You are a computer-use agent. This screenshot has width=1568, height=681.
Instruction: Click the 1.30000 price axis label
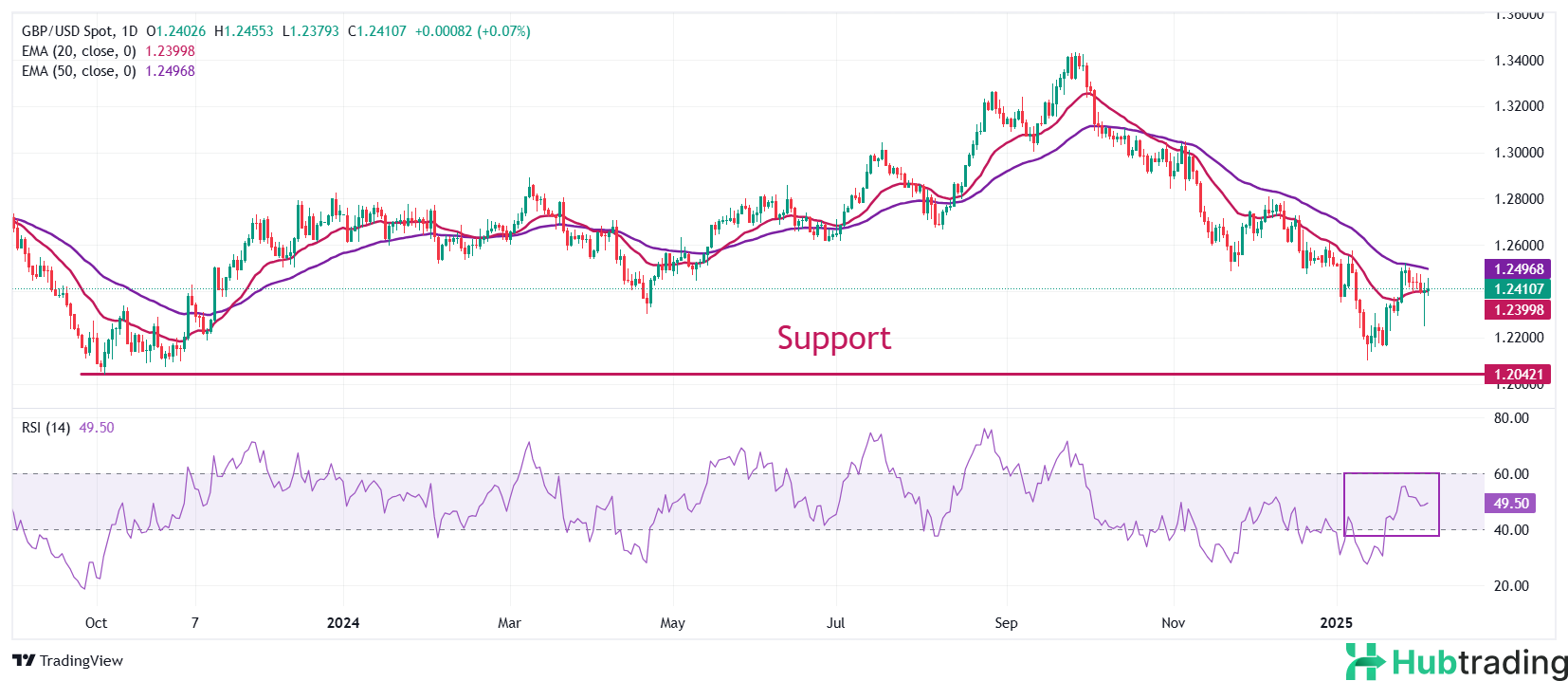coord(1519,153)
